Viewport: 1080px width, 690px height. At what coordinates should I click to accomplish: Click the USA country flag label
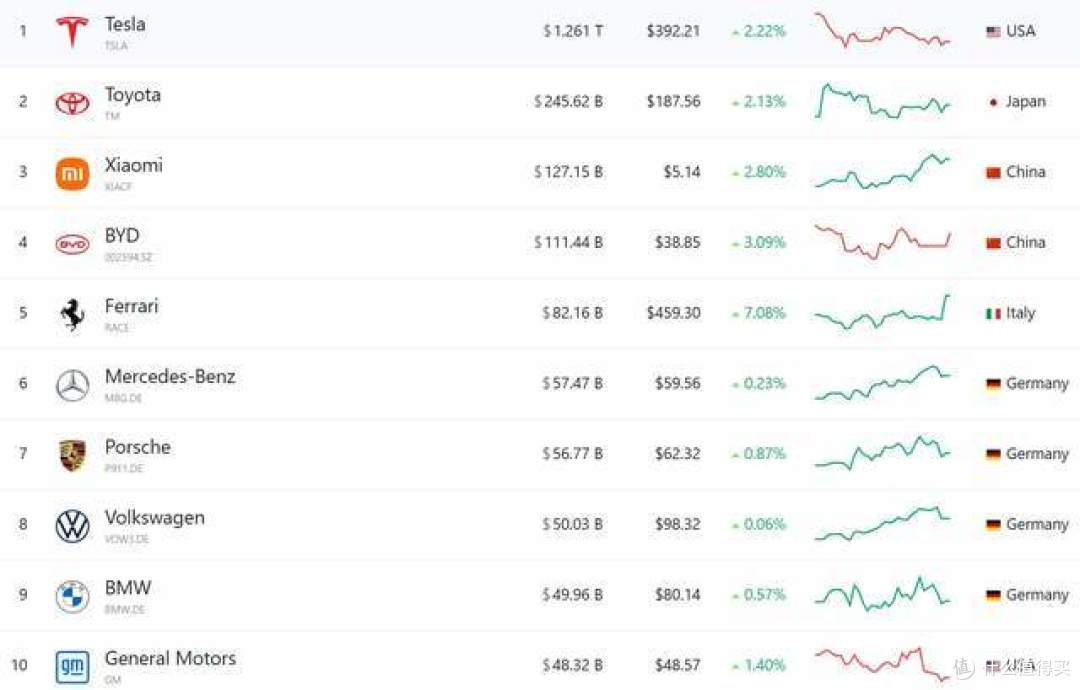click(x=1011, y=31)
